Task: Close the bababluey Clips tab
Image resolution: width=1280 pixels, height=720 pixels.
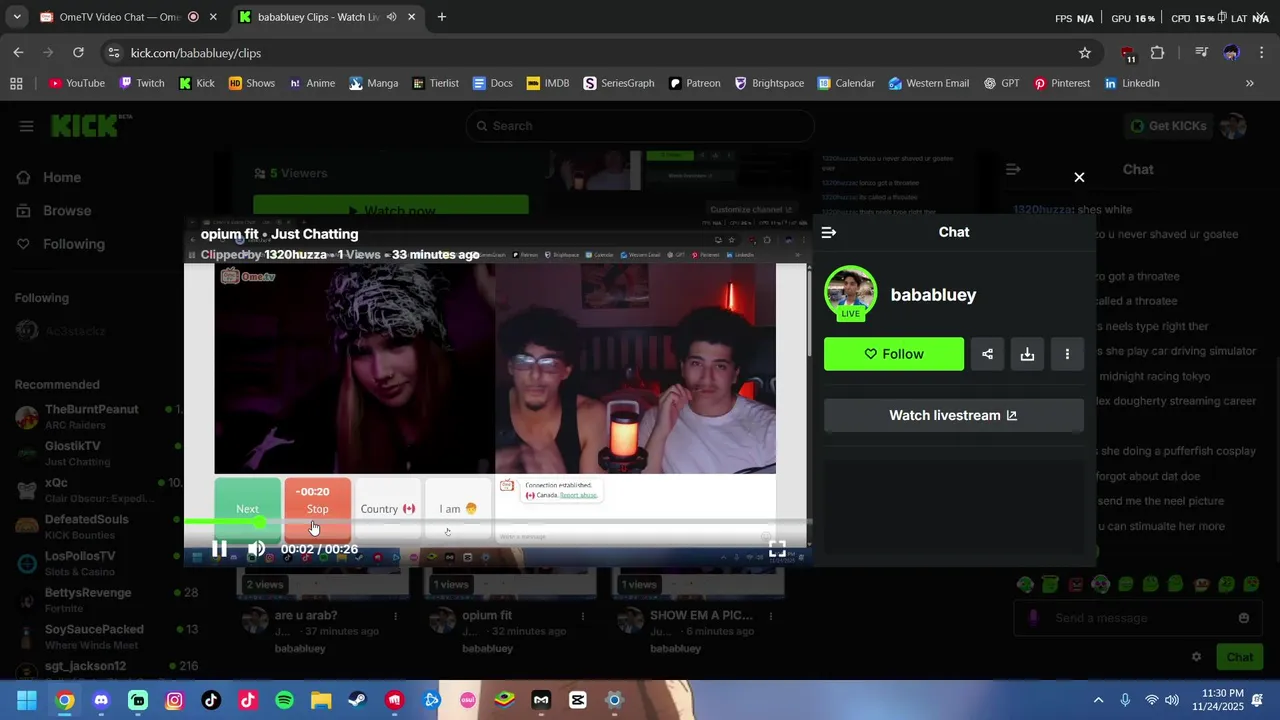Action: 412,17
